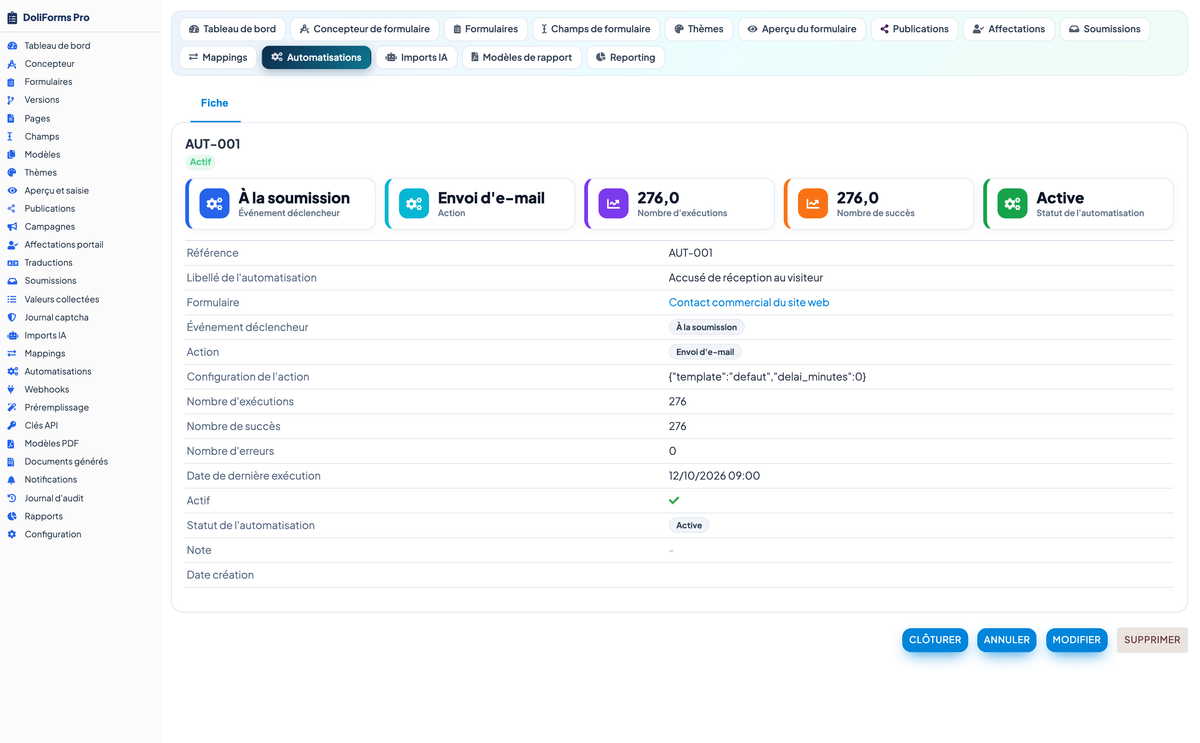Viewport: 1200px width, 743px height.
Task: Open the Mappings top navigation tab
Action: [218, 58]
